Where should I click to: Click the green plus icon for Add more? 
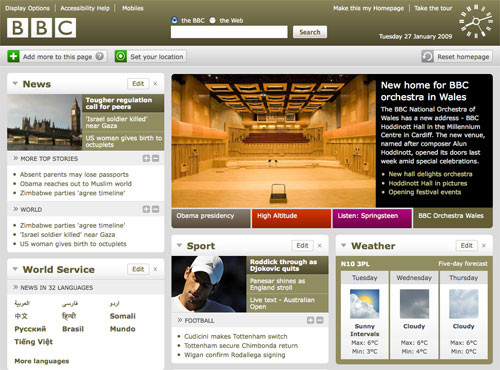coord(13,56)
